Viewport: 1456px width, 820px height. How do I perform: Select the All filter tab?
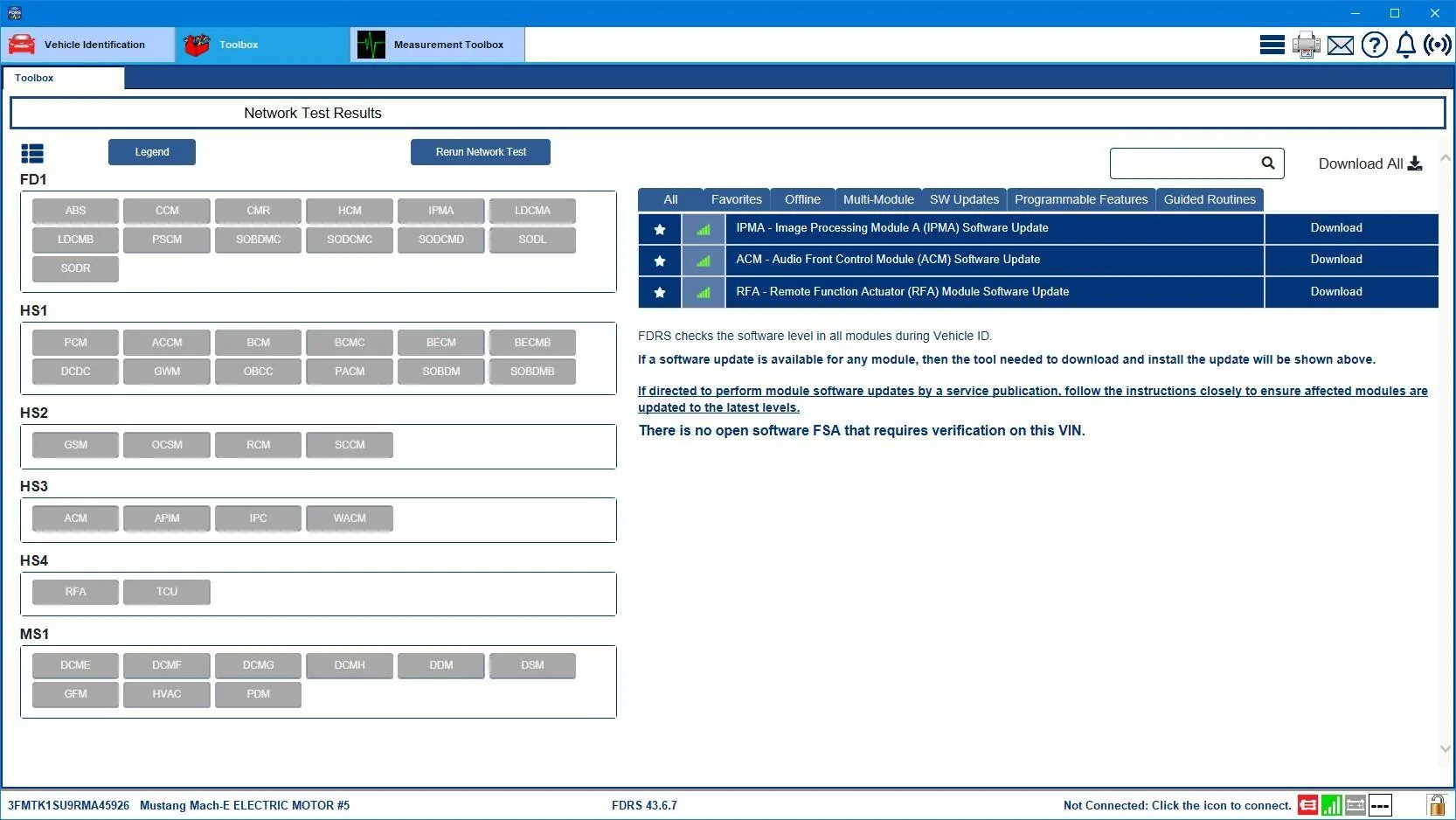(x=670, y=199)
